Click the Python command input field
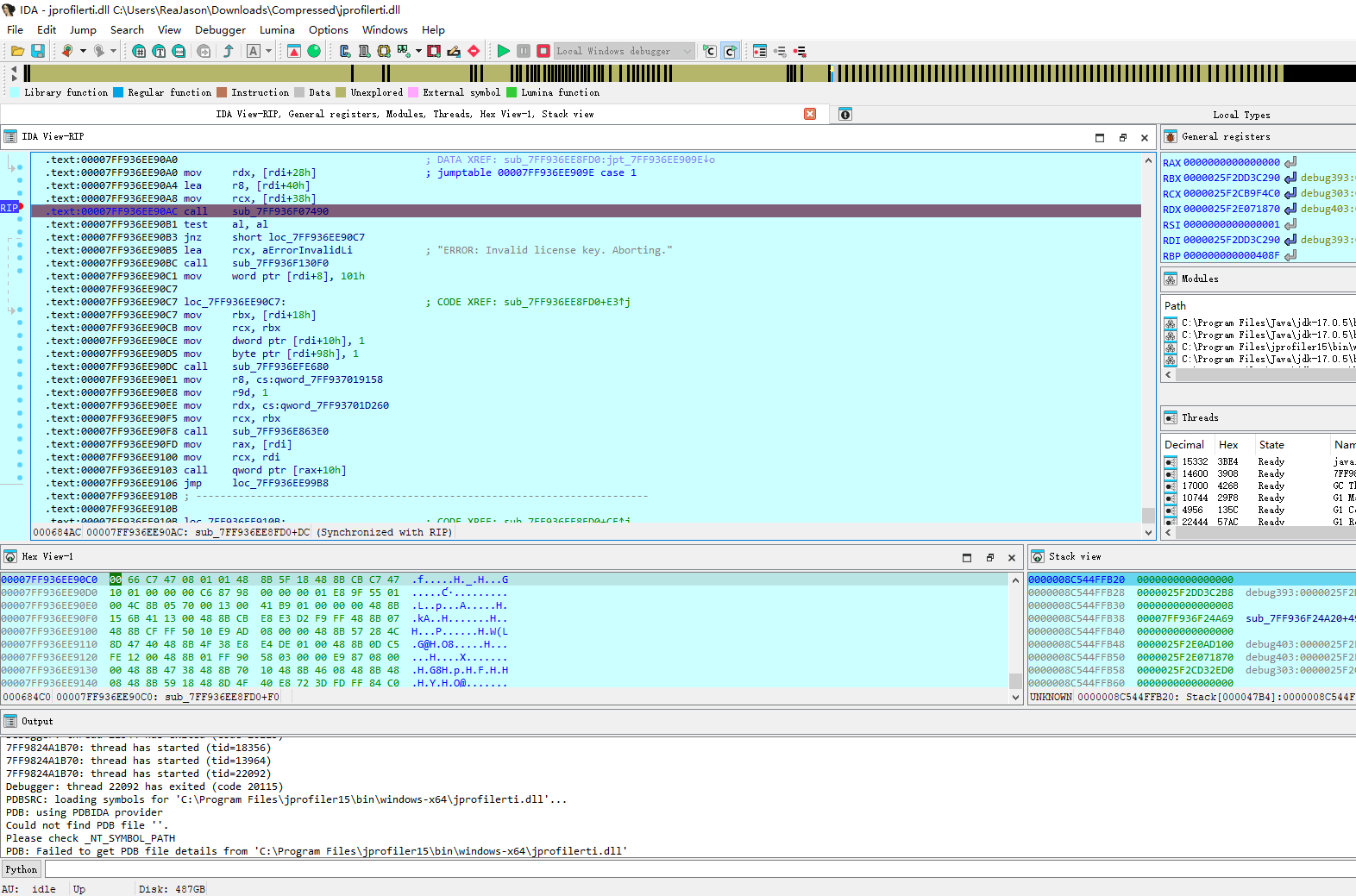The image size is (1356, 896). click(690, 869)
